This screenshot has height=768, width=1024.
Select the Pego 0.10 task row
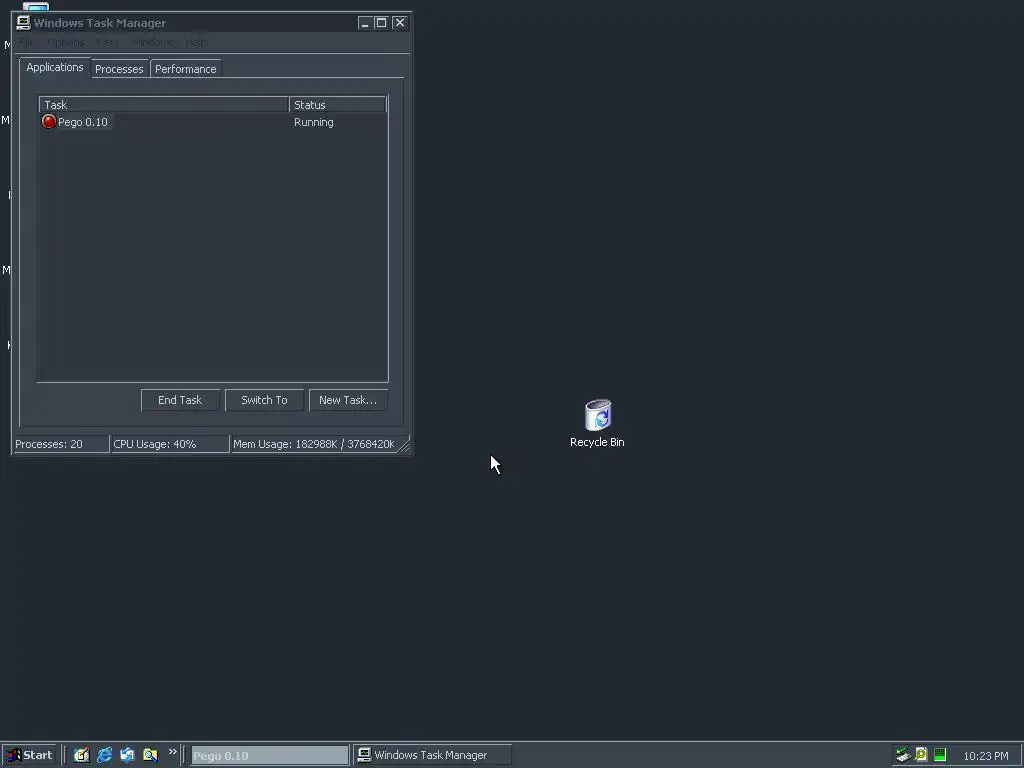click(x=213, y=122)
